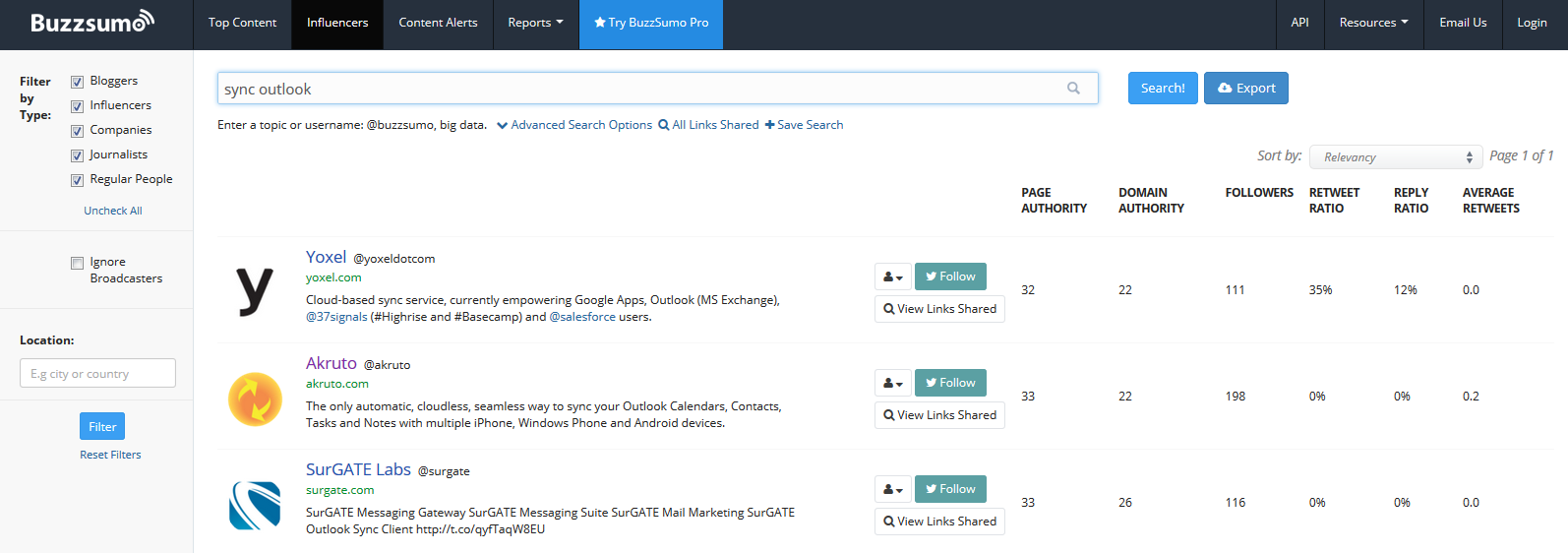
Task: Uncheck the Influencers filter checkbox
Action: point(77,106)
